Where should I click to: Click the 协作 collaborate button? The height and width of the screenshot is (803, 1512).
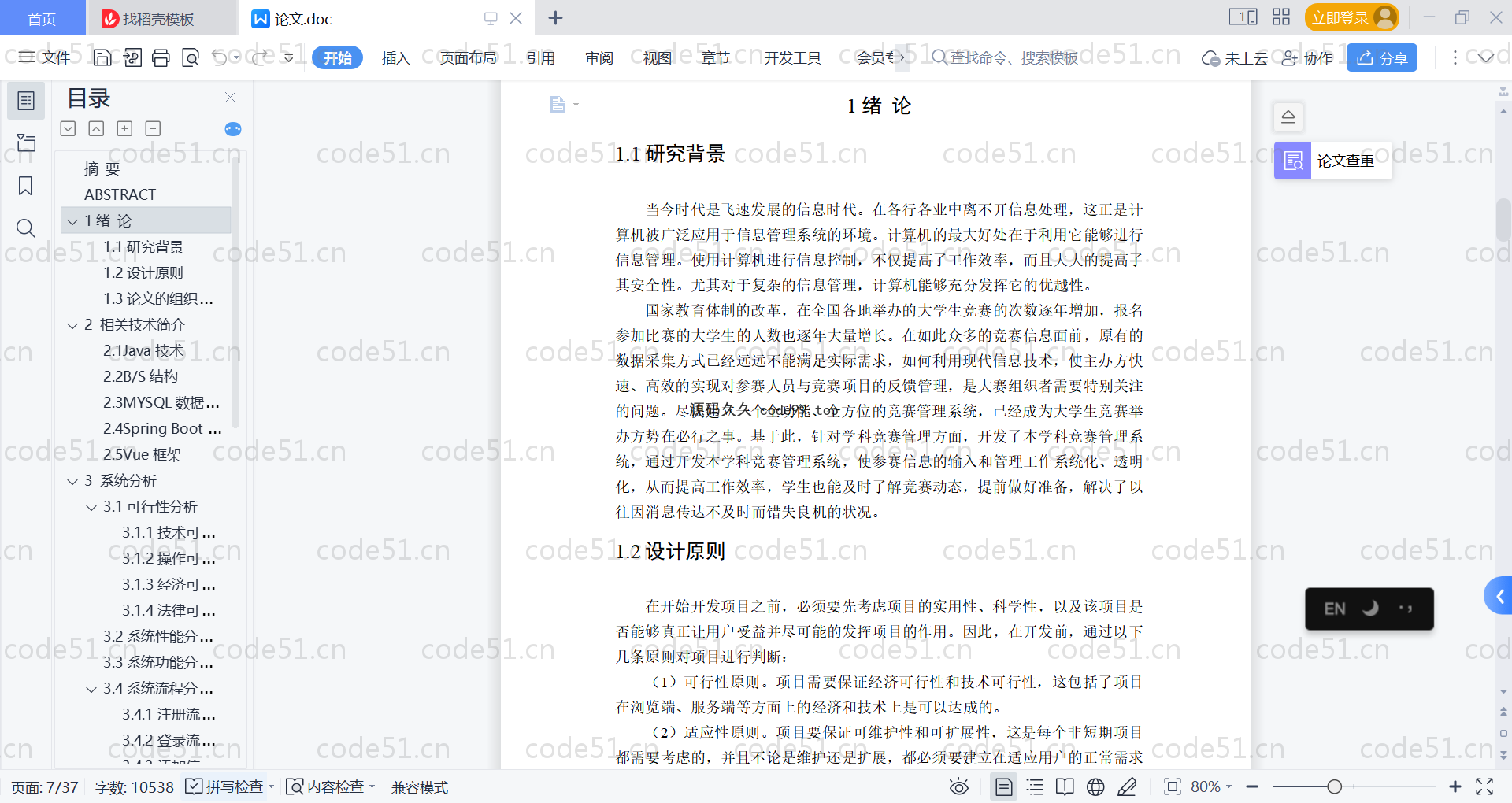click(1307, 57)
